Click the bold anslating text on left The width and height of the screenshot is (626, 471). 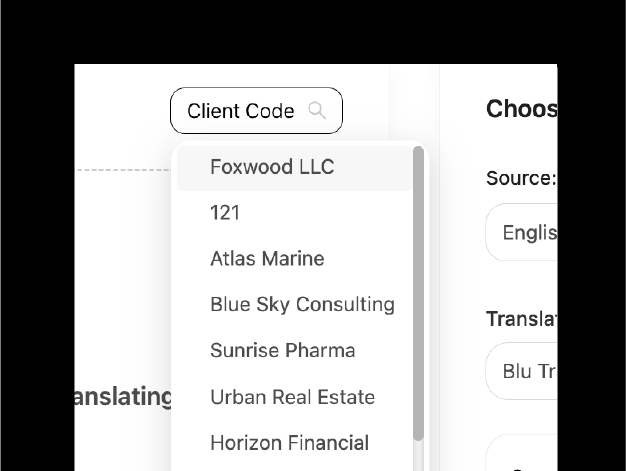124,397
